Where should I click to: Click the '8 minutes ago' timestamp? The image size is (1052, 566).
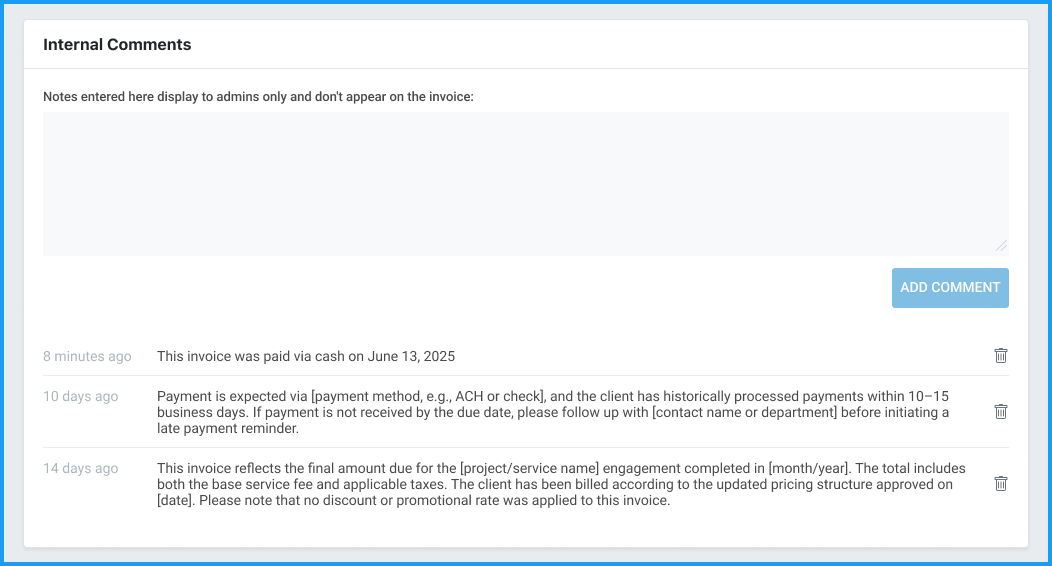(x=87, y=356)
